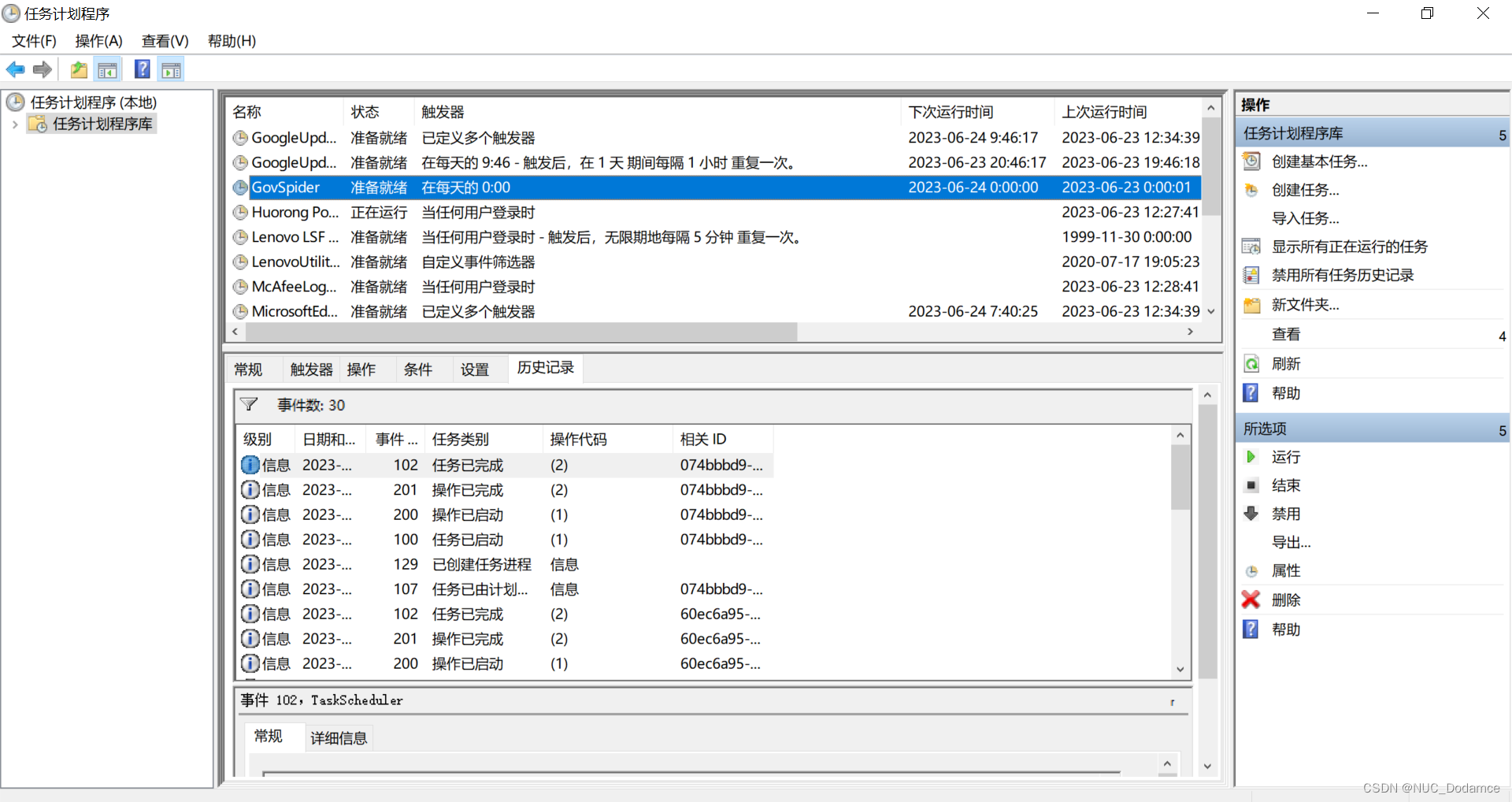
Task: Click history list scroll up arrow
Action: (1180, 435)
